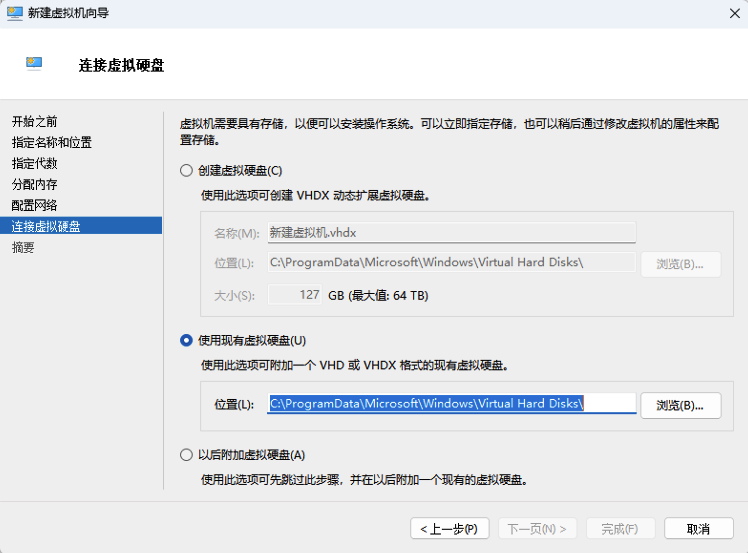Click the virtual disk header icon
The height and width of the screenshot is (553, 748).
(x=35, y=64)
